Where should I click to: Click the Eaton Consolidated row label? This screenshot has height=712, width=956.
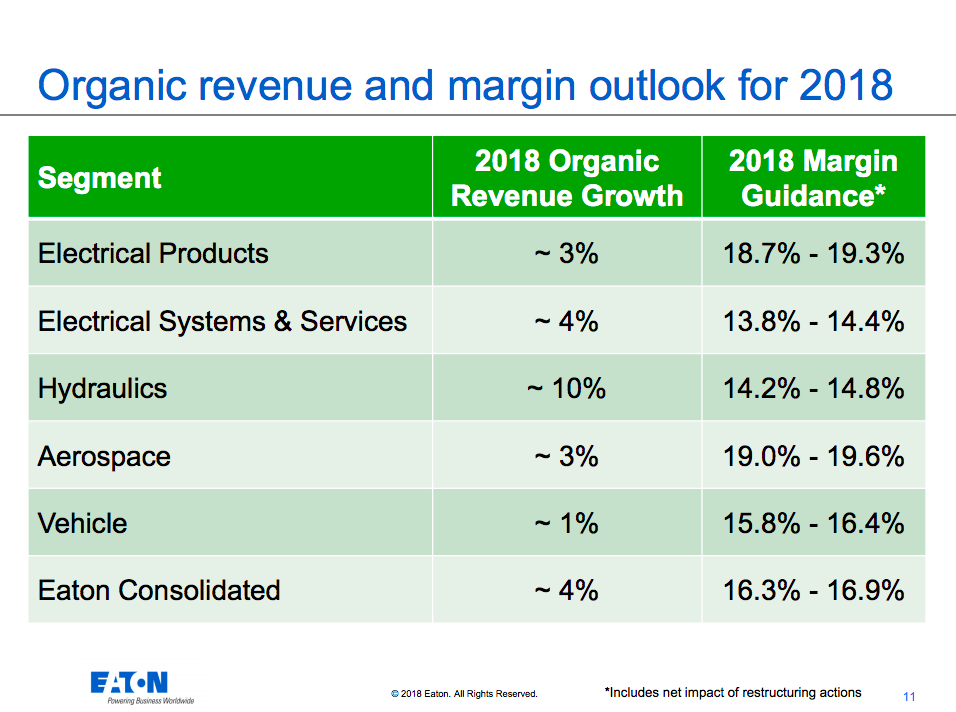(x=159, y=590)
